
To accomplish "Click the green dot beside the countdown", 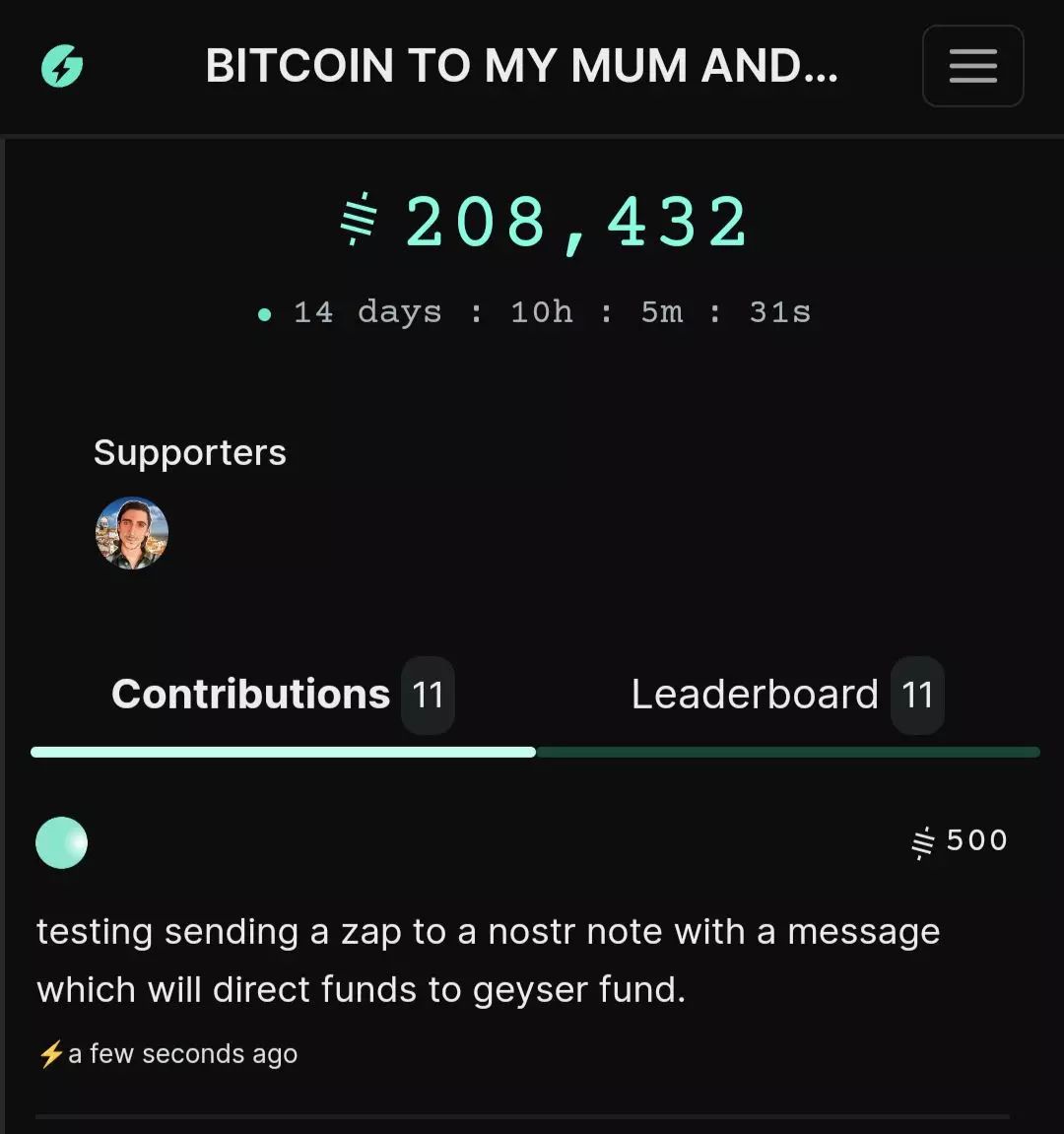I will (264, 314).
